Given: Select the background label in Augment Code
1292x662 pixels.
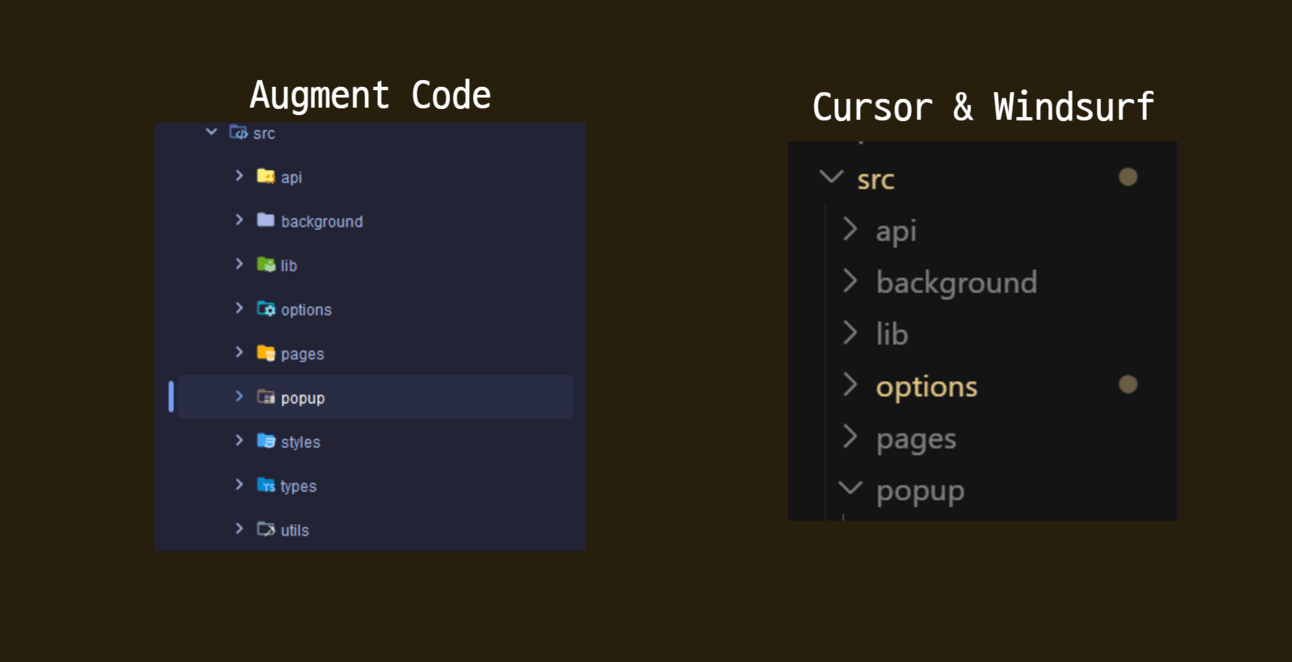Looking at the screenshot, I should tap(322, 222).
